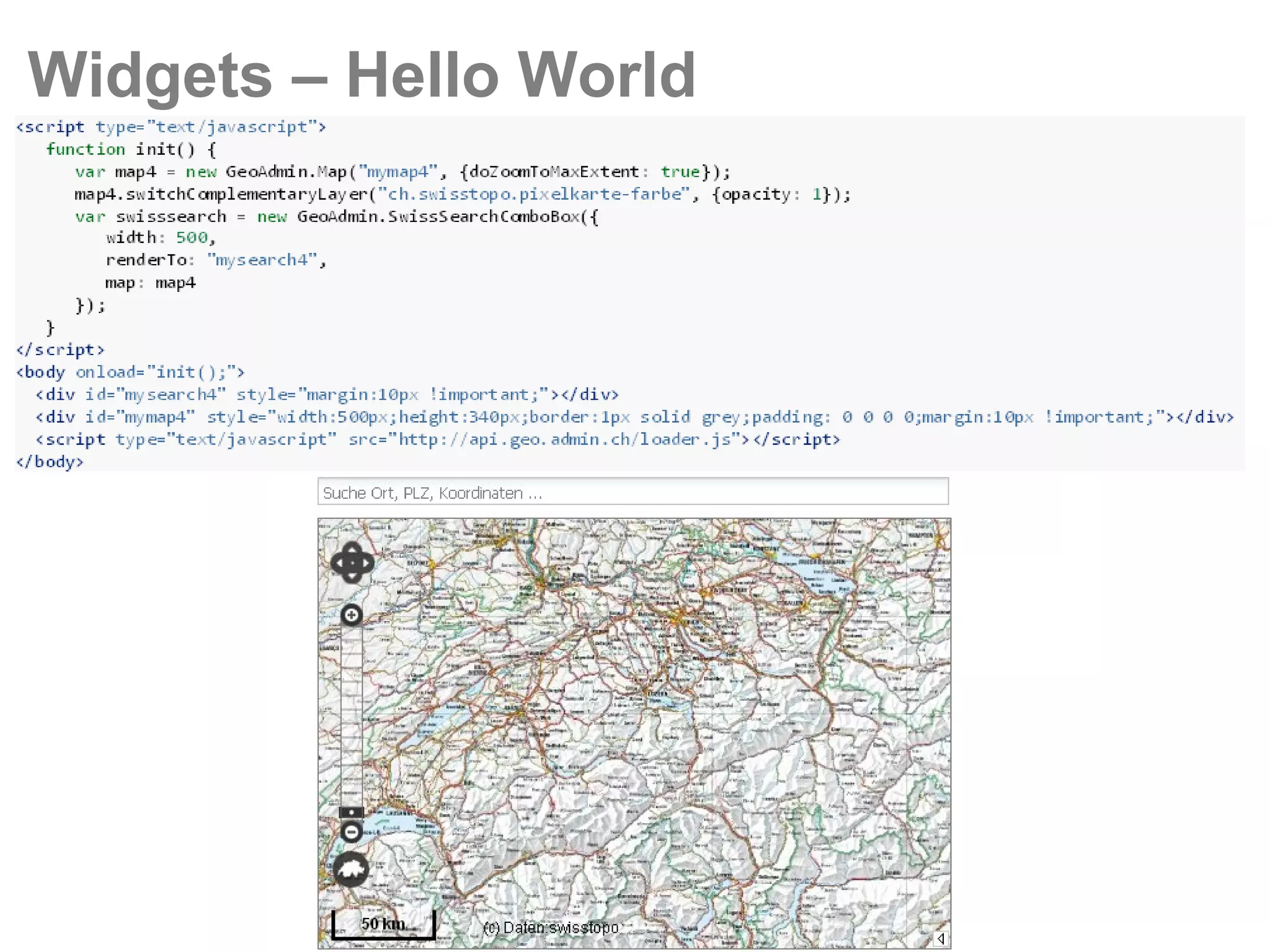This screenshot has width=1270, height=952.
Task: Click the 'map: map4' code line
Action: (151, 283)
